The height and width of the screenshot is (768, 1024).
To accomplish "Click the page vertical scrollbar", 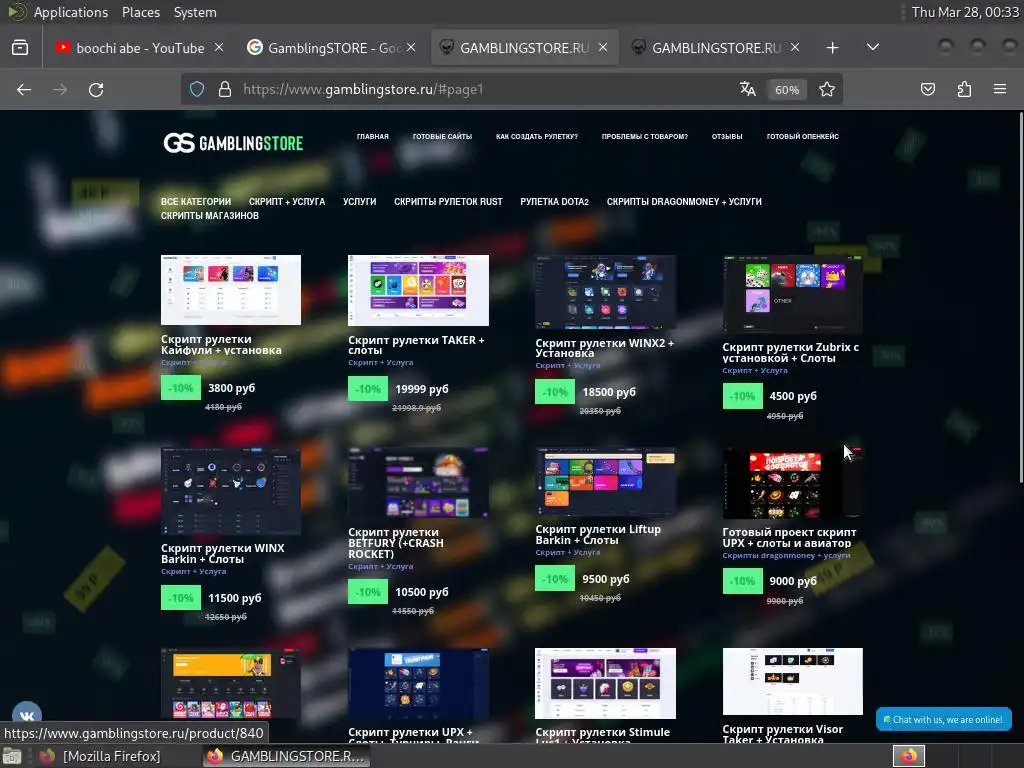I will point(1020,298).
